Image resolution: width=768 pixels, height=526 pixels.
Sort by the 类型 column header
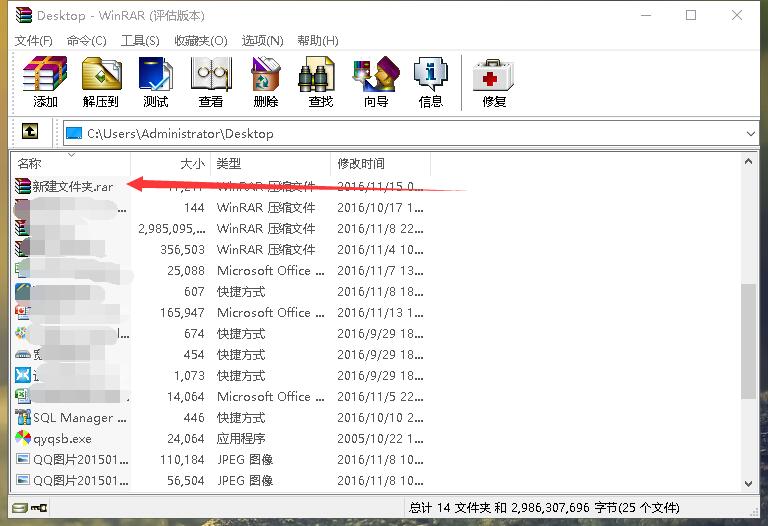(270, 164)
